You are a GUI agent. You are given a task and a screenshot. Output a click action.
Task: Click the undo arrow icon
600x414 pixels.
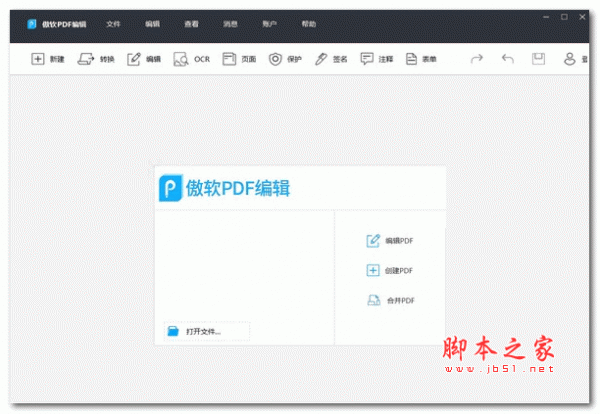(x=507, y=59)
